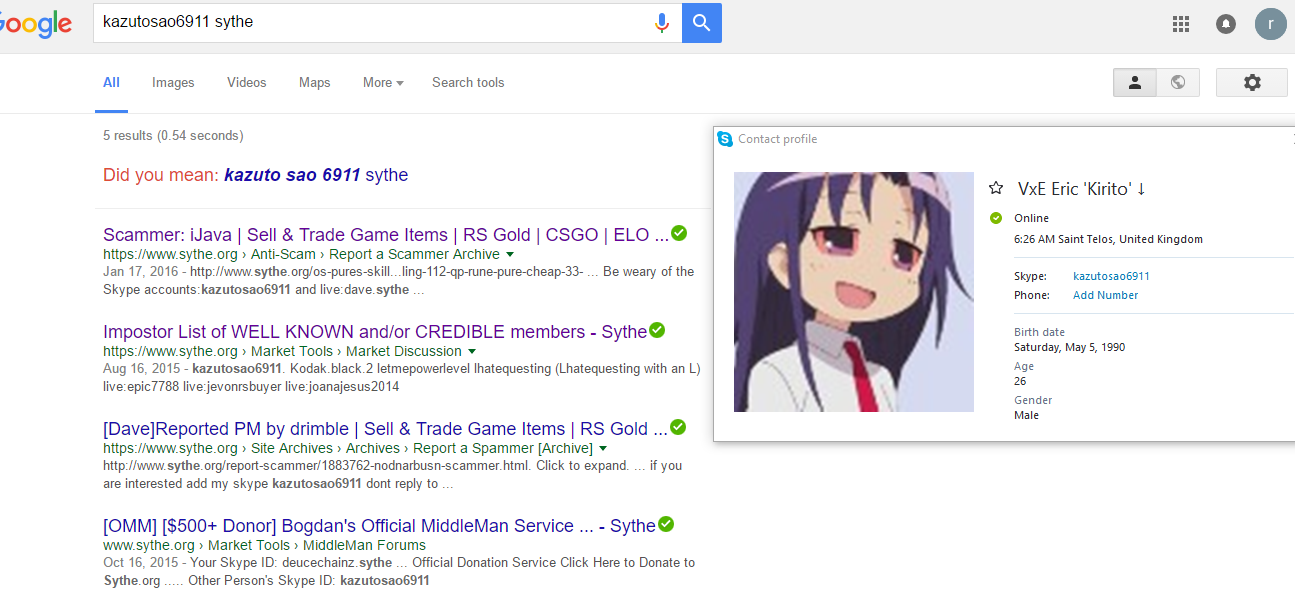The width and height of the screenshot is (1295, 597).
Task: Click green checkmark beside Reported PM result
Action: 678,427
